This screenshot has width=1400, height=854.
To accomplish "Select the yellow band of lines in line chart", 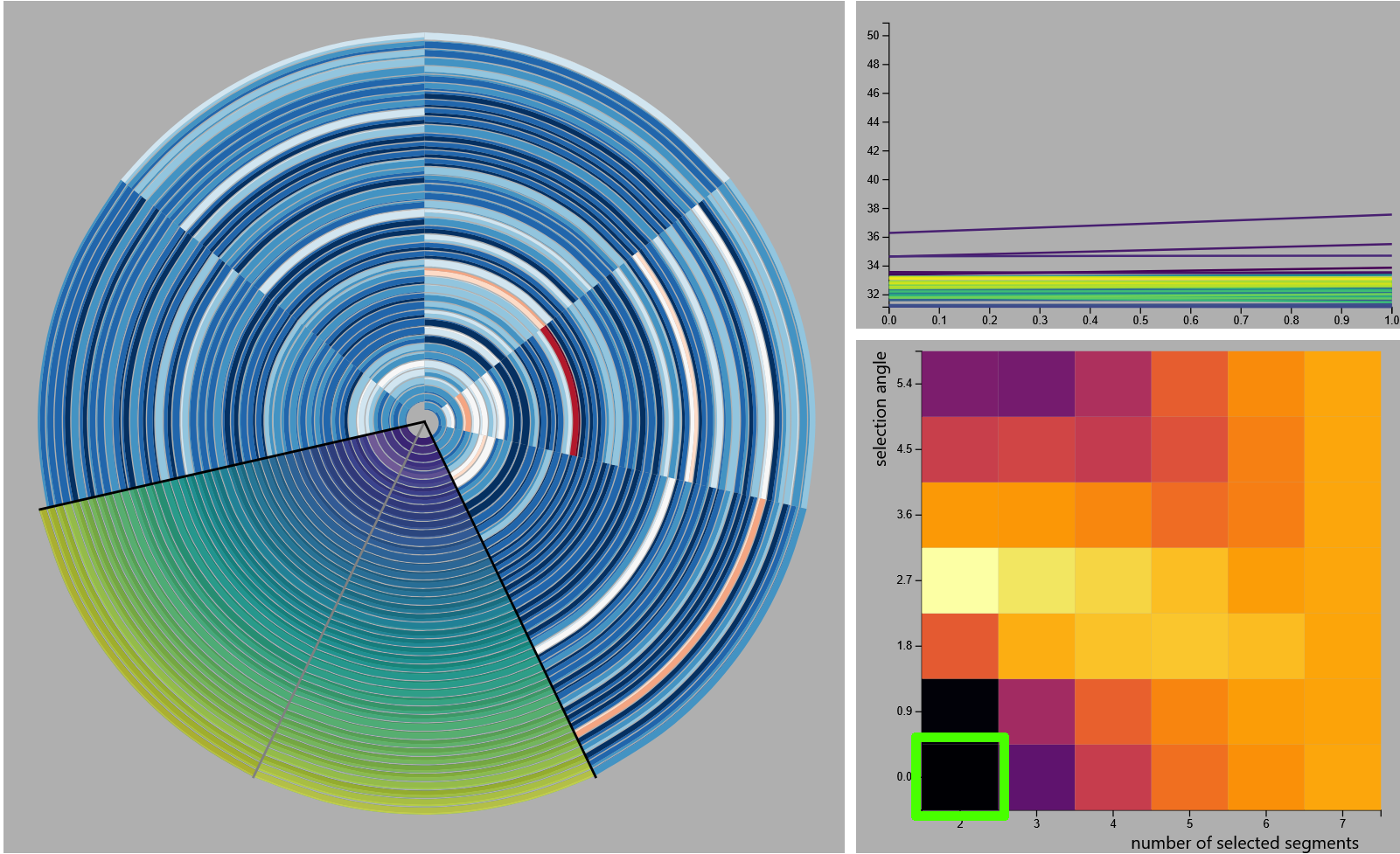I will [1137, 283].
